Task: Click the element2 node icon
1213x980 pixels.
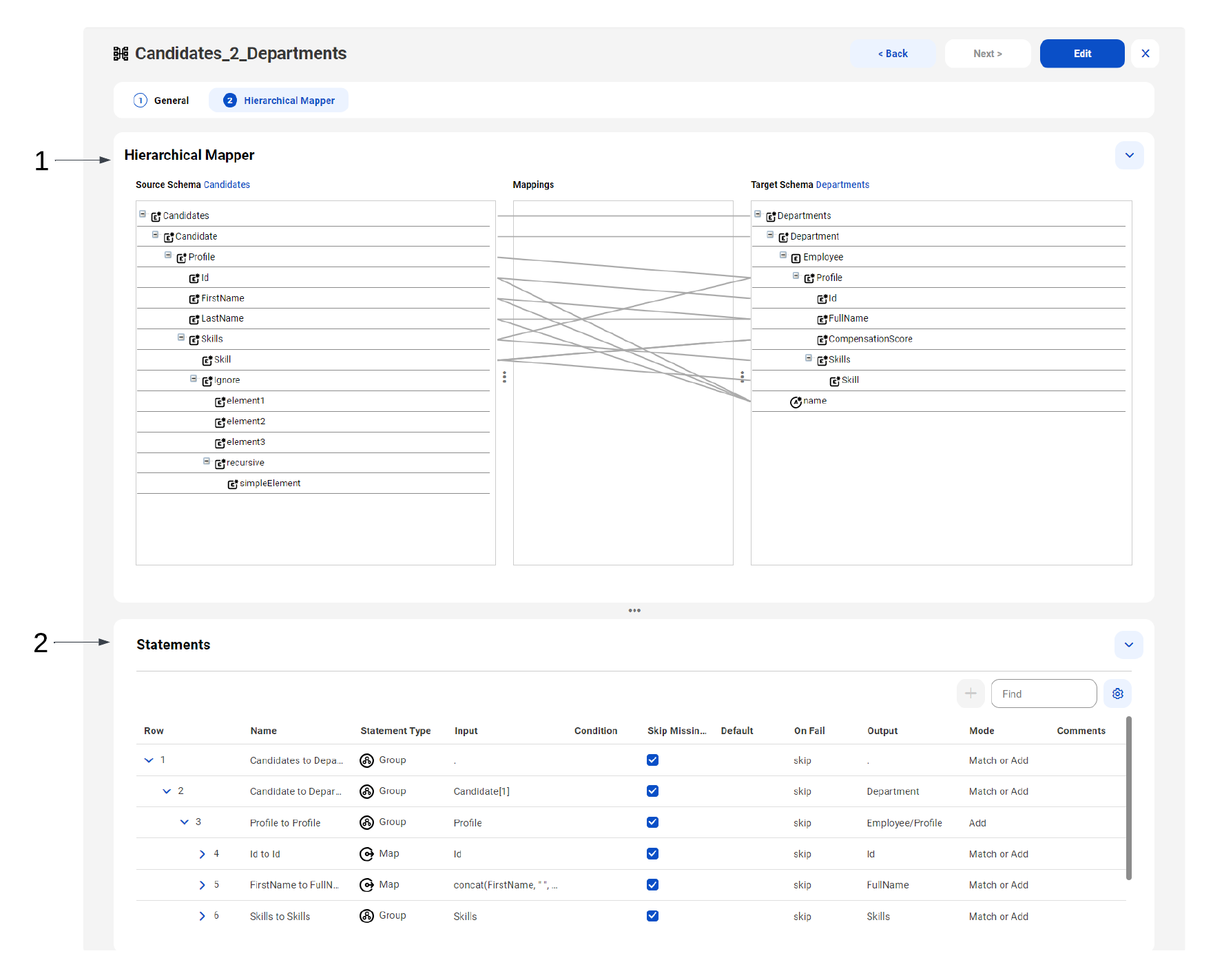Action: coord(220,422)
